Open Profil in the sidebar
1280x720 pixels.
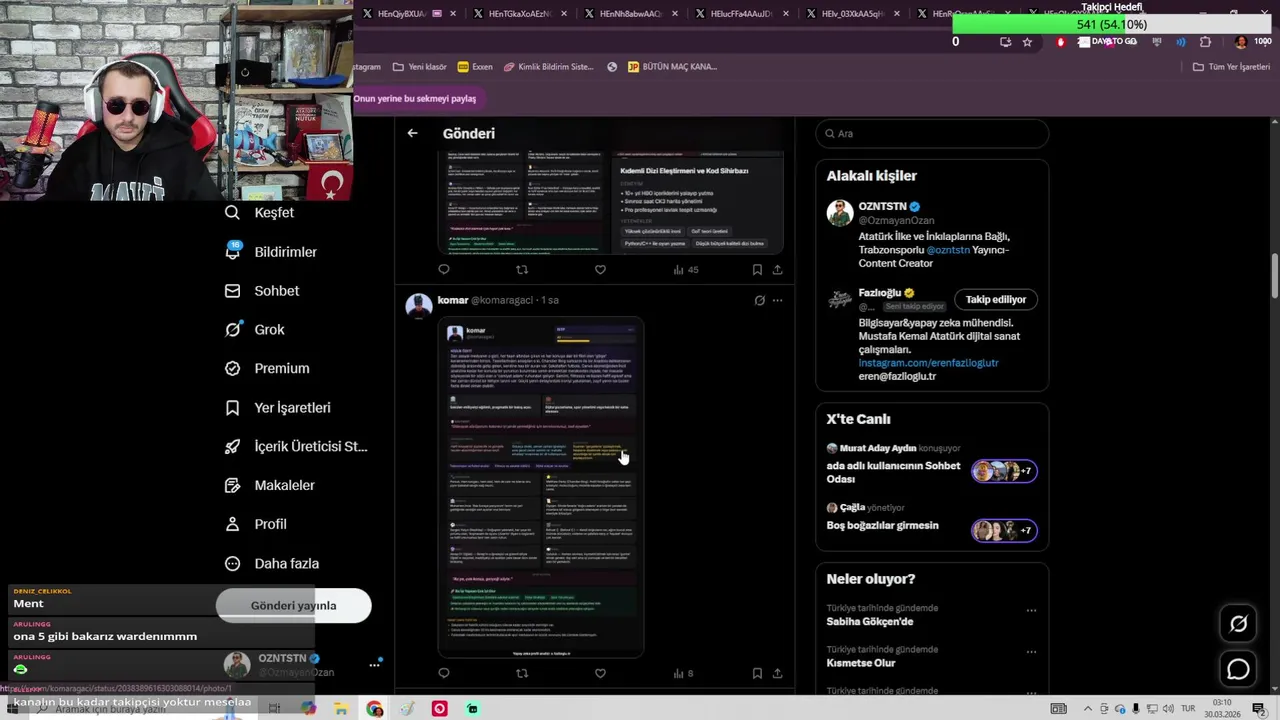256,524
